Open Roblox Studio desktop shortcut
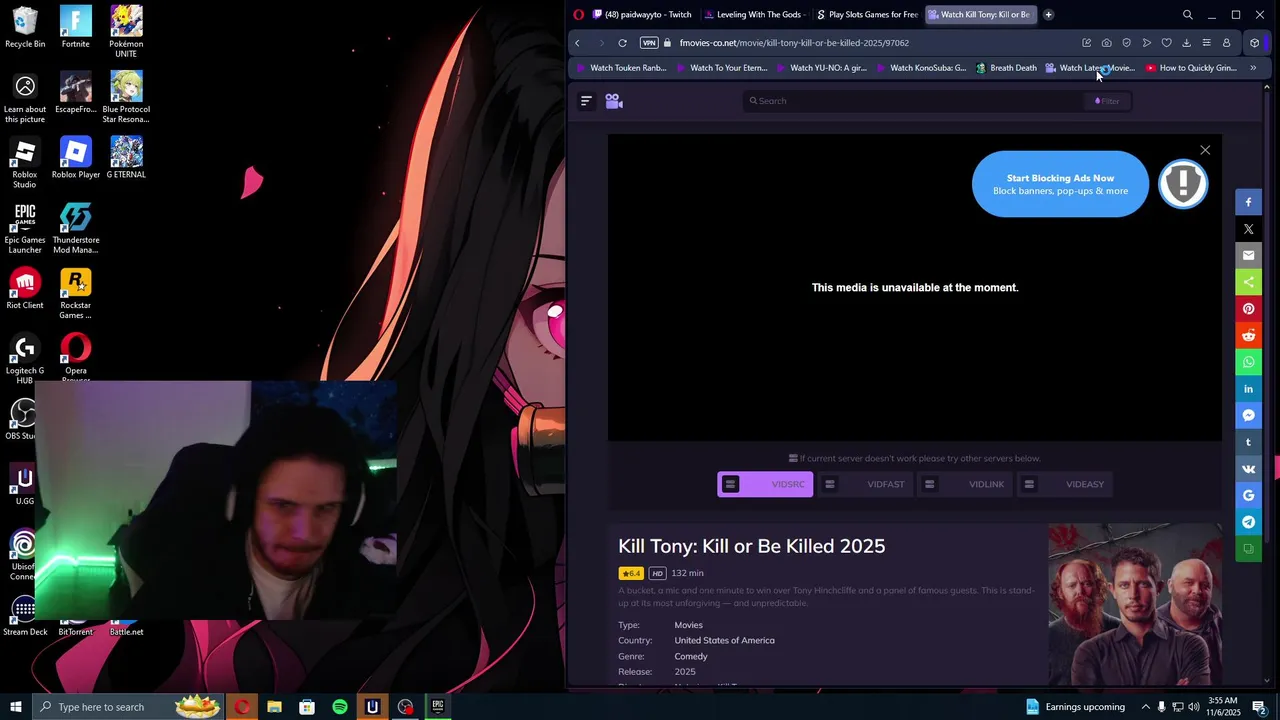Screen dimensions: 1280x720 pyautogui.click(x=25, y=164)
